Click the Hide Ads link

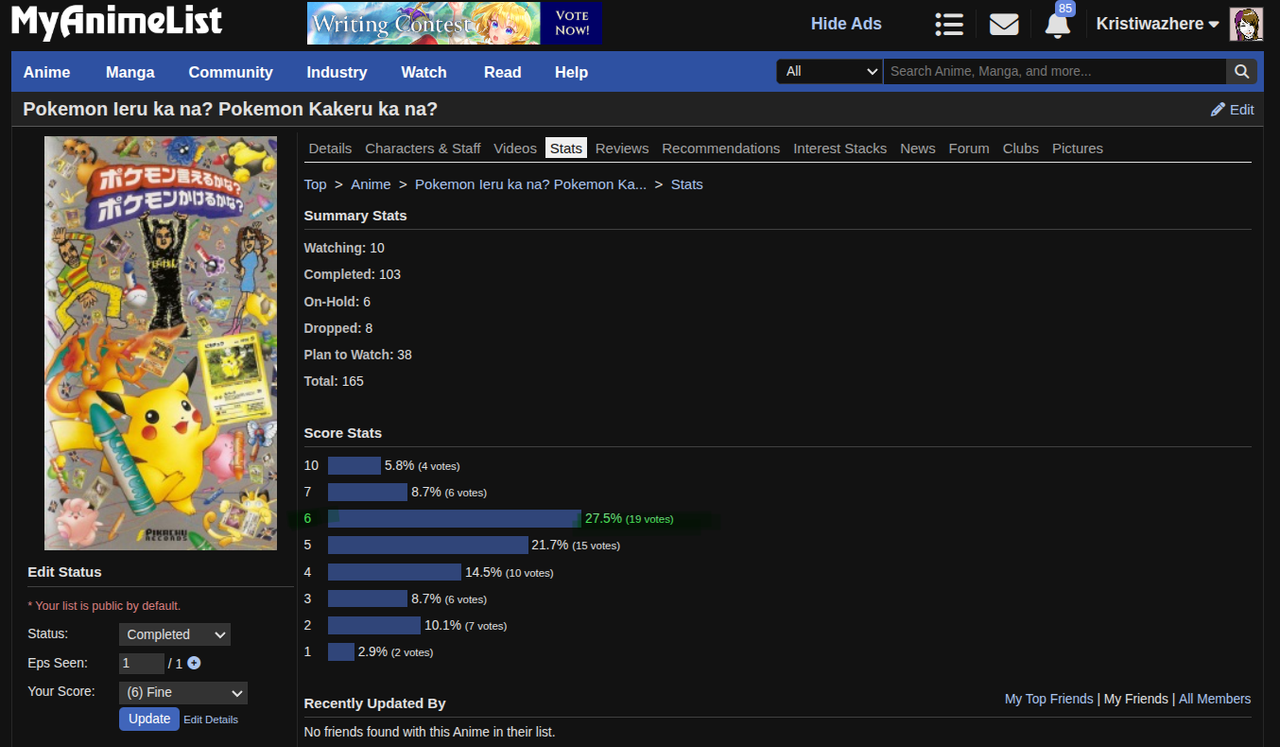(x=846, y=24)
